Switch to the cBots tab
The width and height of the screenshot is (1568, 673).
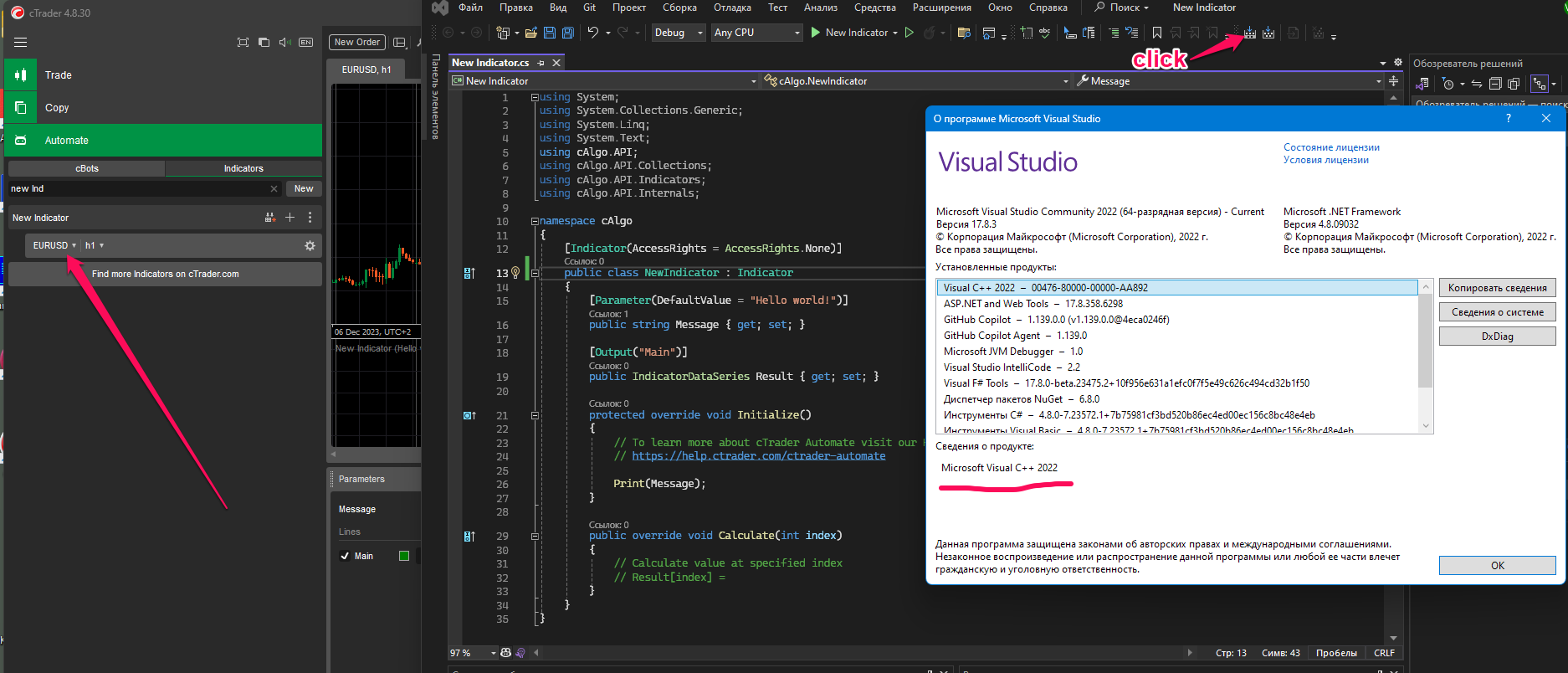[86, 168]
